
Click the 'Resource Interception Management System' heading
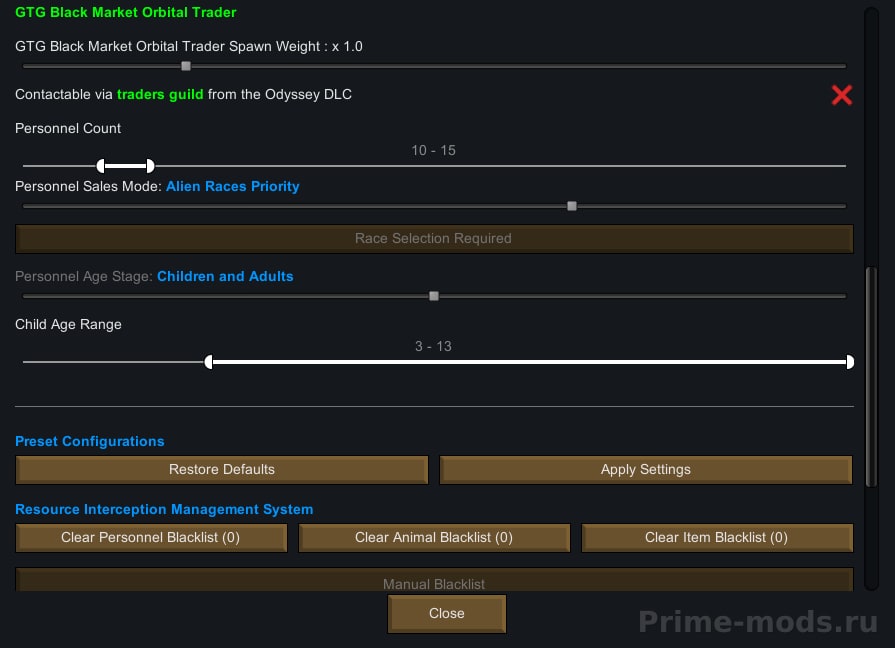(x=164, y=509)
